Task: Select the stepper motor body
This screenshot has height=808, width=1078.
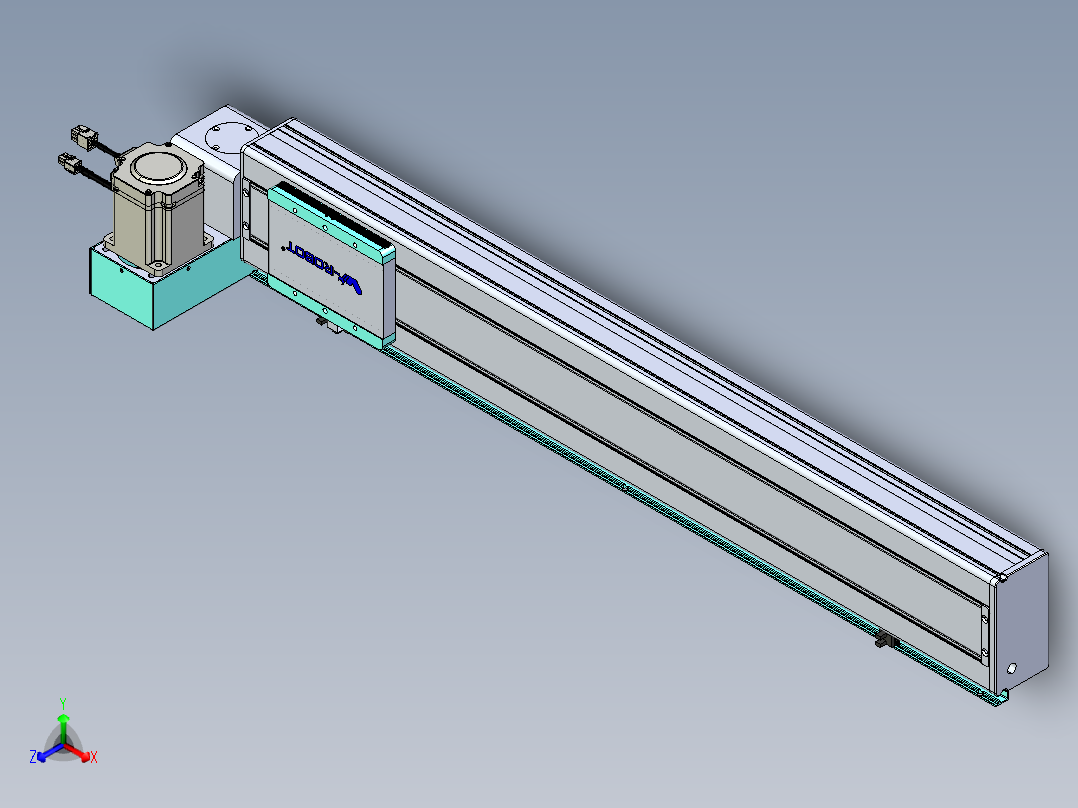Action: (x=157, y=210)
